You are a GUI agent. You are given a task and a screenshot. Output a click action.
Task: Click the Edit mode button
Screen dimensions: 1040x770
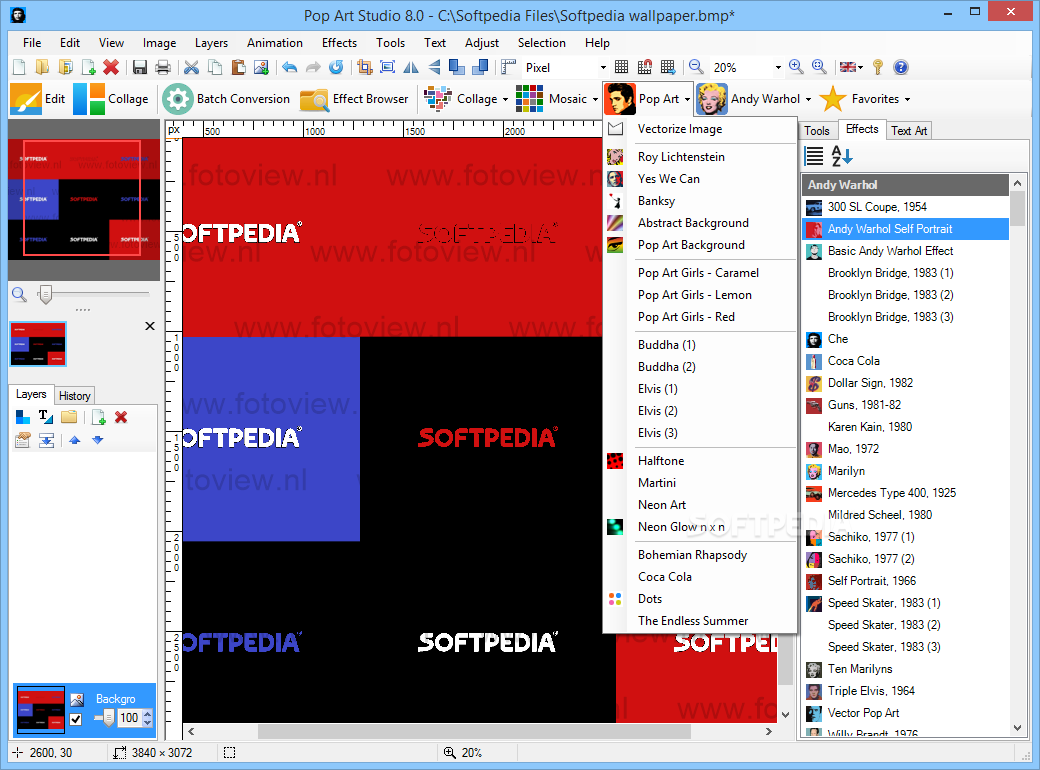point(38,99)
